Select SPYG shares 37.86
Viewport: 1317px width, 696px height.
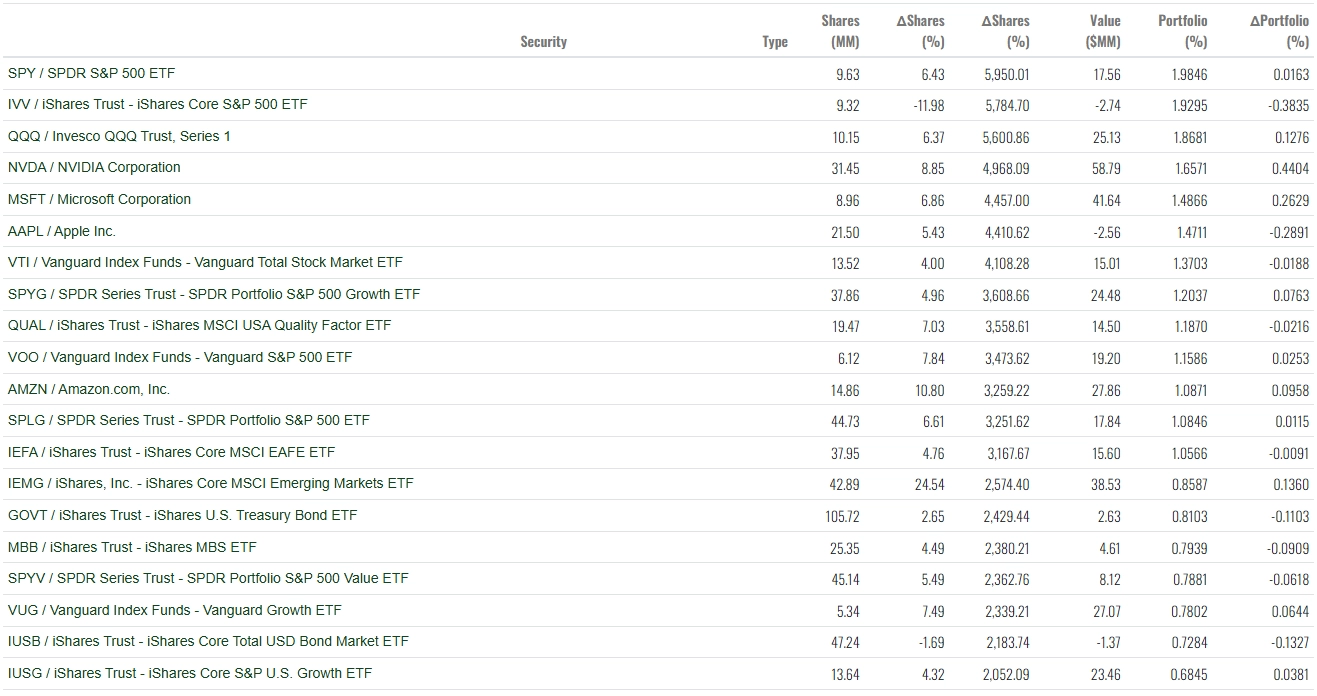(x=846, y=295)
